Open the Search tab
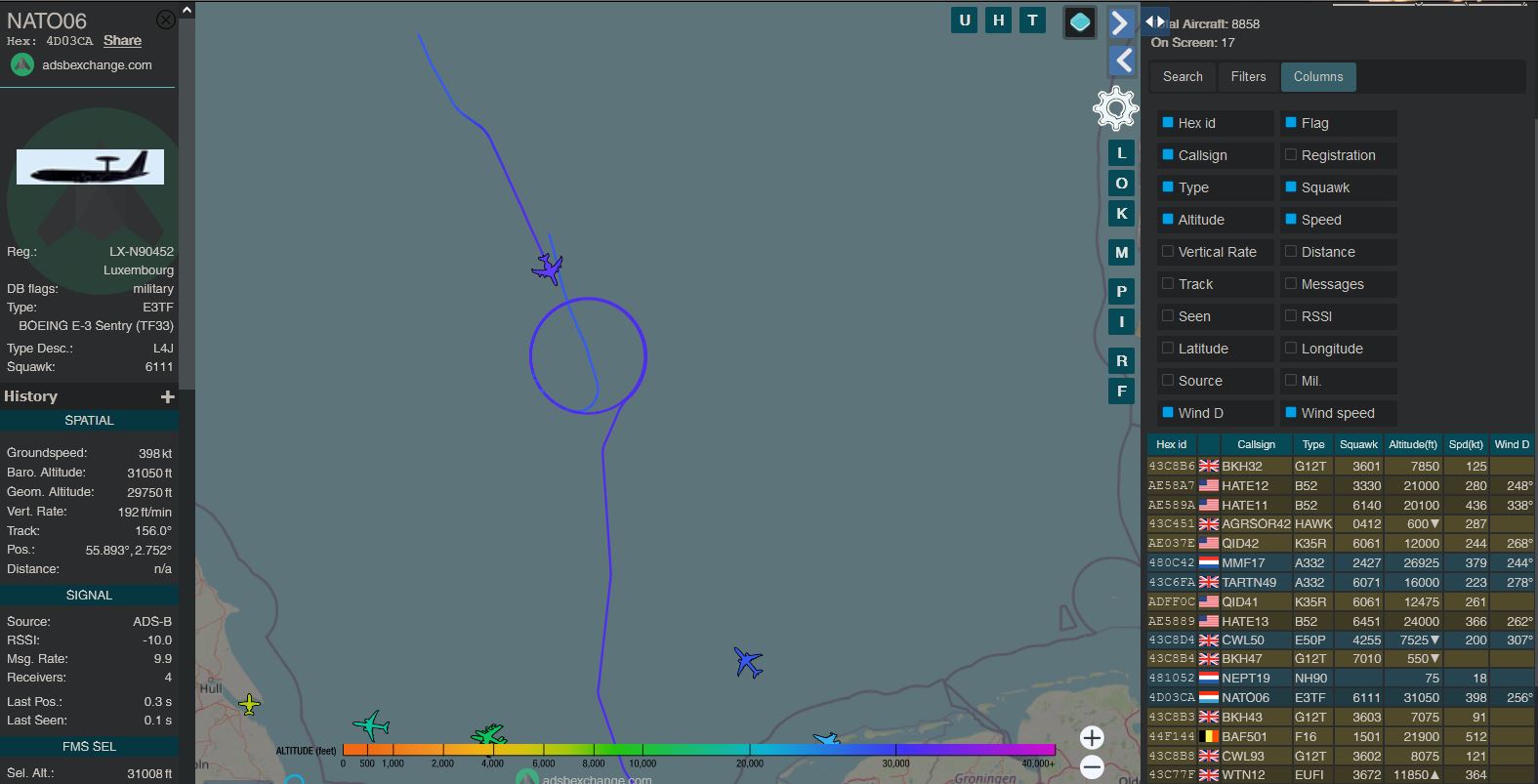The height and width of the screenshot is (784, 1538). pyautogui.click(x=1183, y=76)
